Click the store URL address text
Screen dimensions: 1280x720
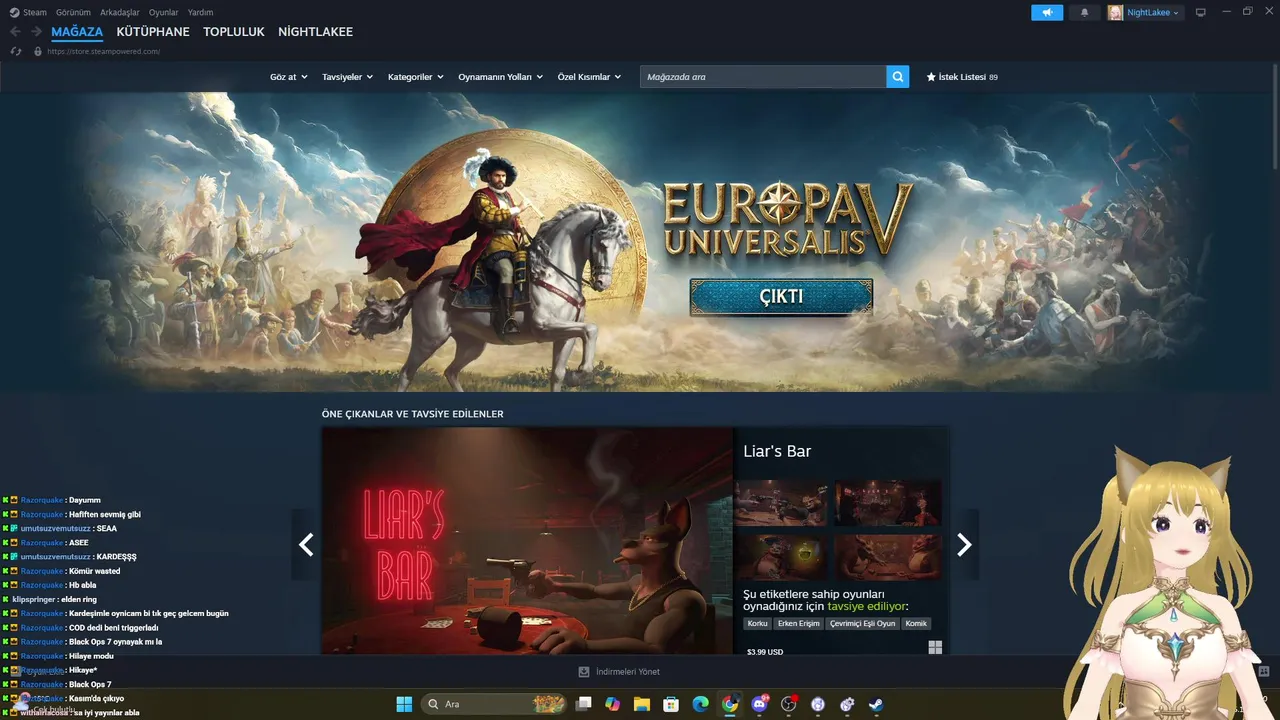104,51
